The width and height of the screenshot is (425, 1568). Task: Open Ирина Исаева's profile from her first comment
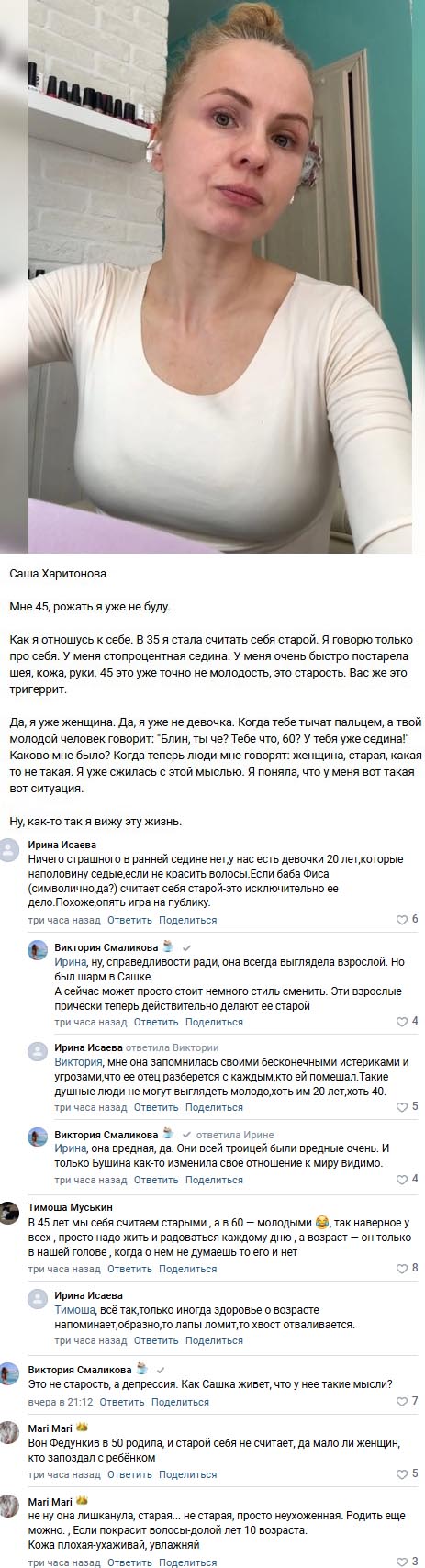click(61, 845)
